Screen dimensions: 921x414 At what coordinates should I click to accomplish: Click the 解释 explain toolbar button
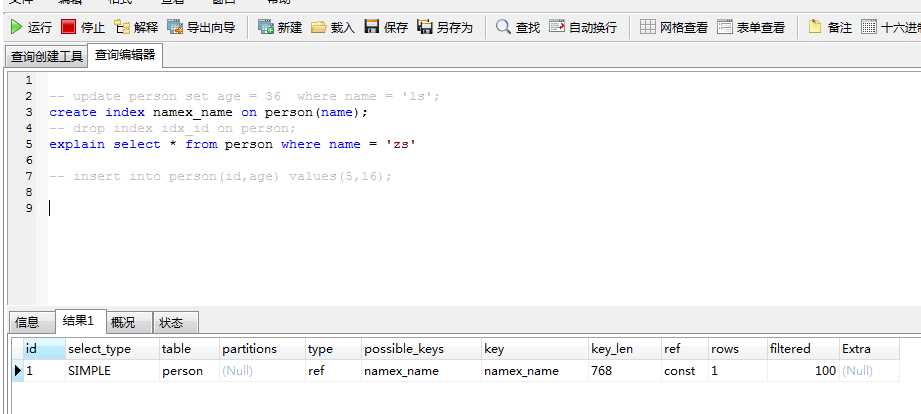tap(136, 27)
